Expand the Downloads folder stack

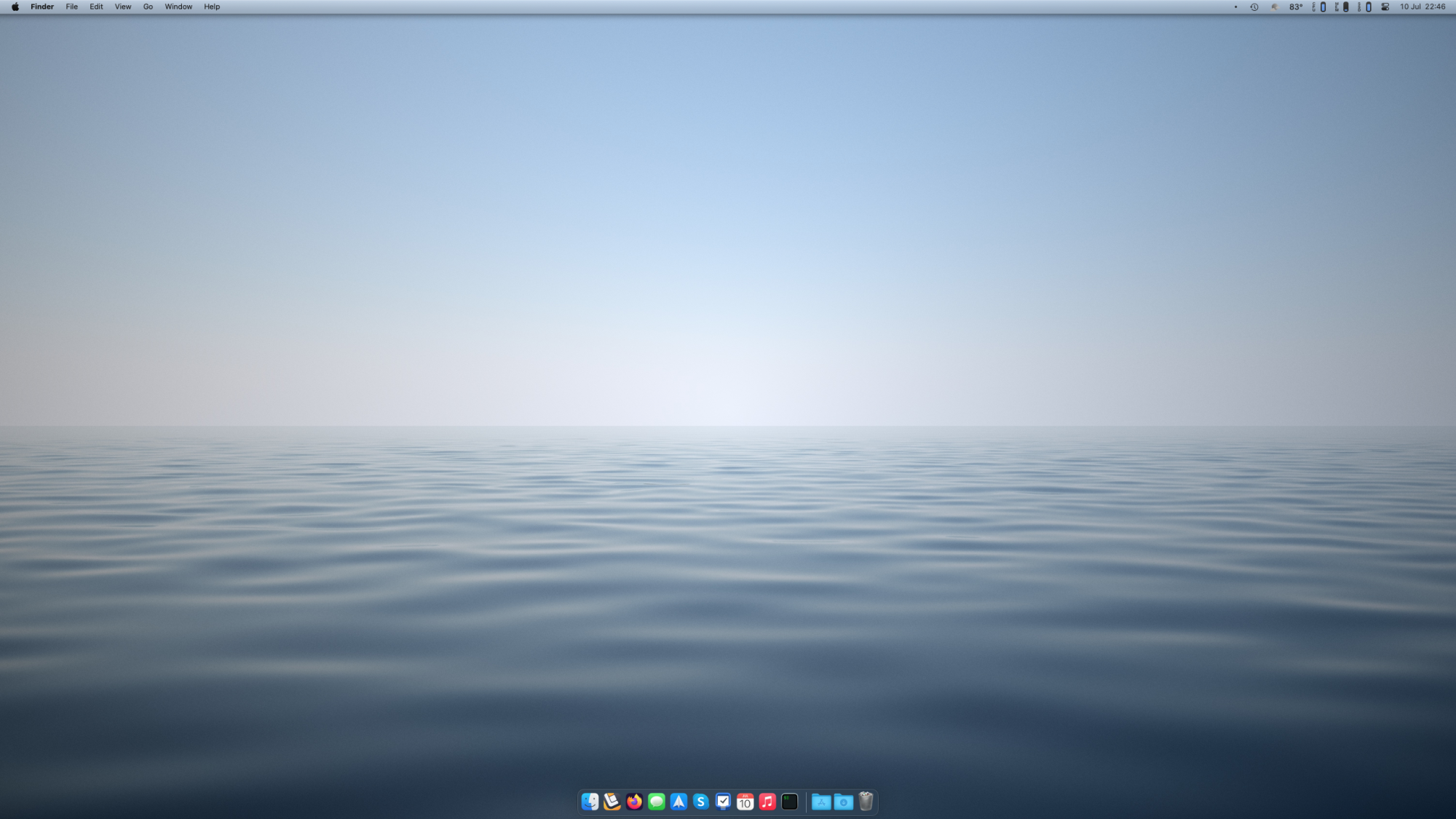click(843, 802)
